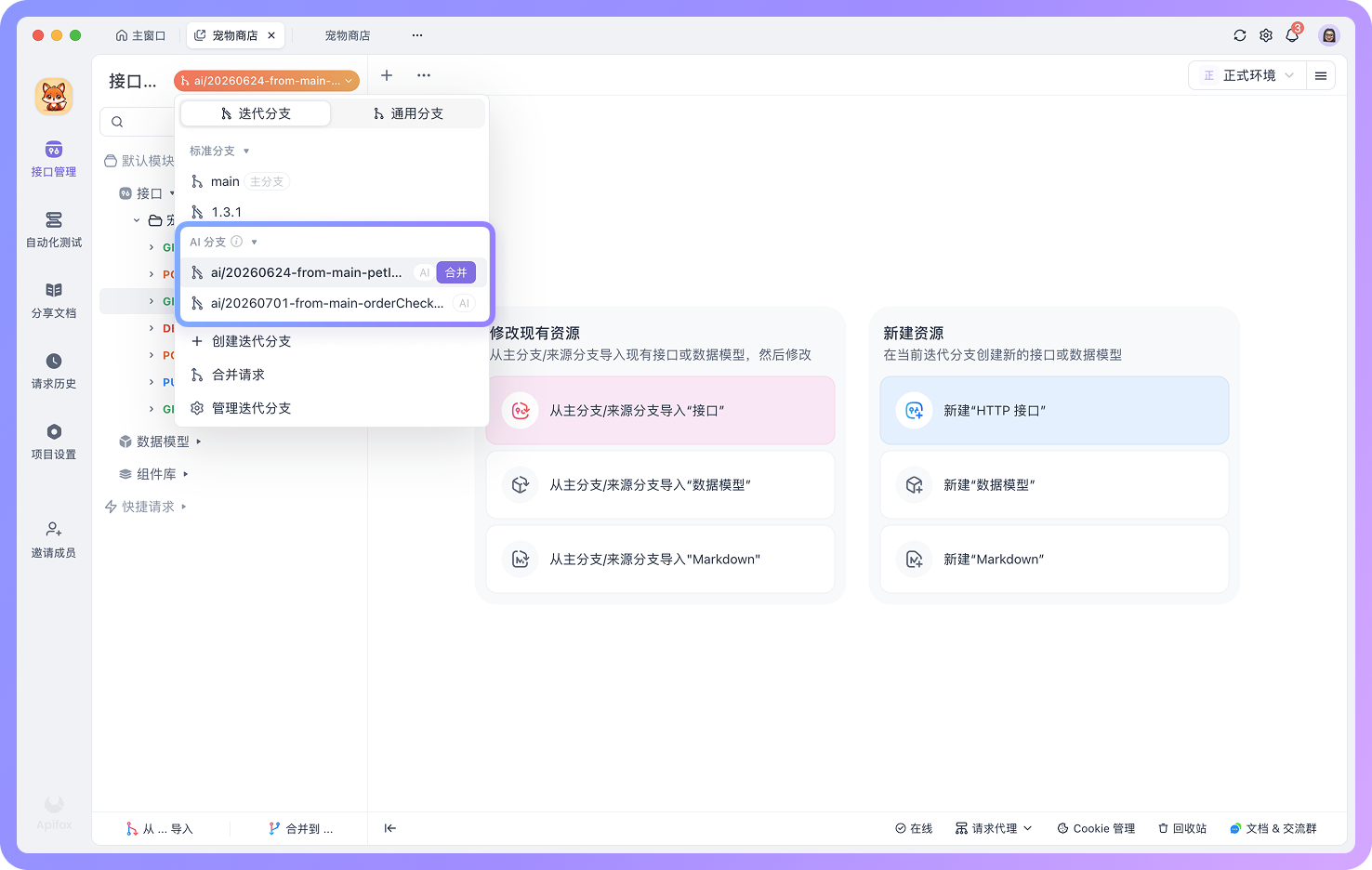Open the 正式环境 environment dropdown
The image size is (1372, 870).
1247,75
